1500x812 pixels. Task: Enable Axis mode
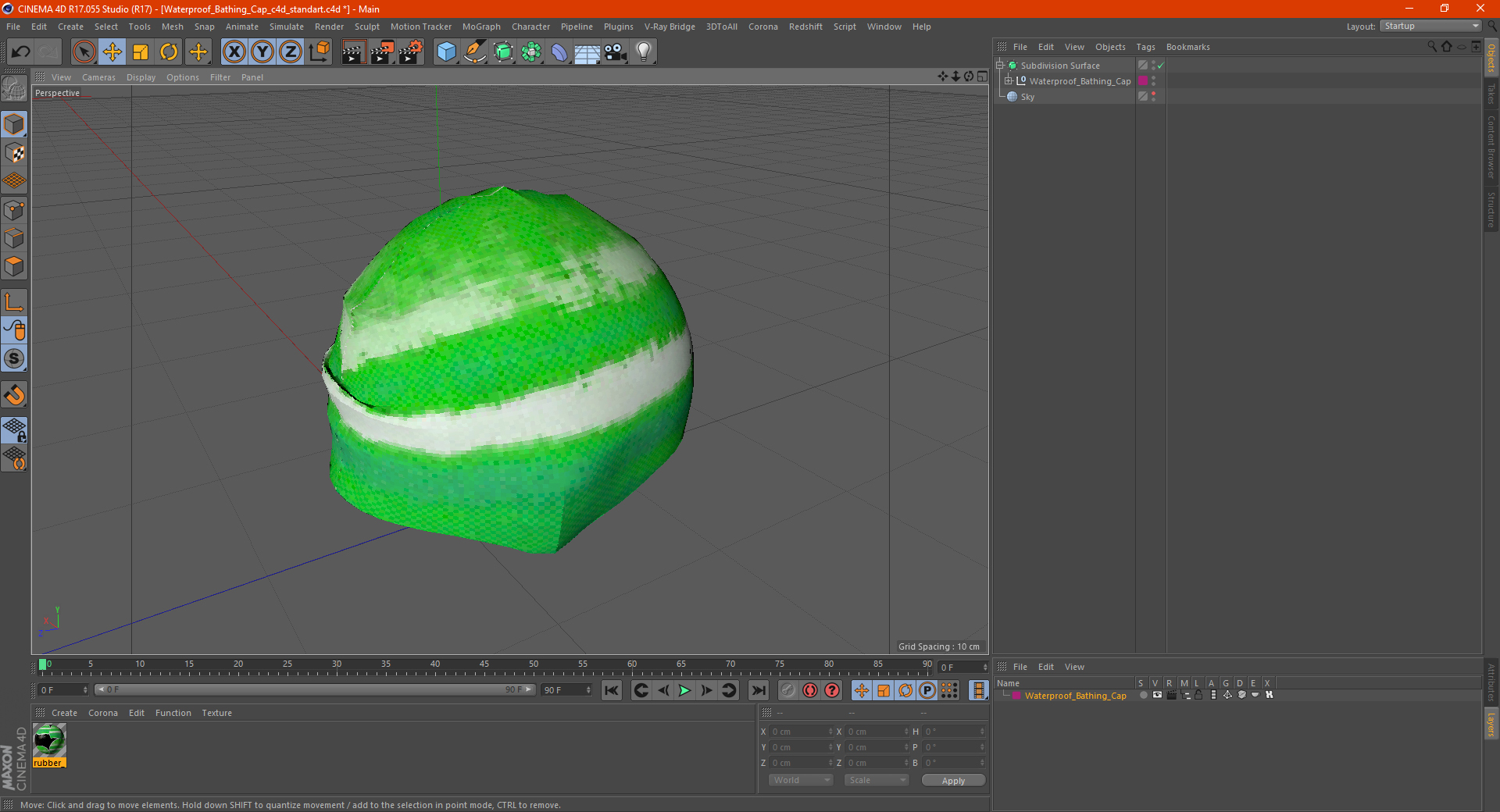click(x=14, y=302)
